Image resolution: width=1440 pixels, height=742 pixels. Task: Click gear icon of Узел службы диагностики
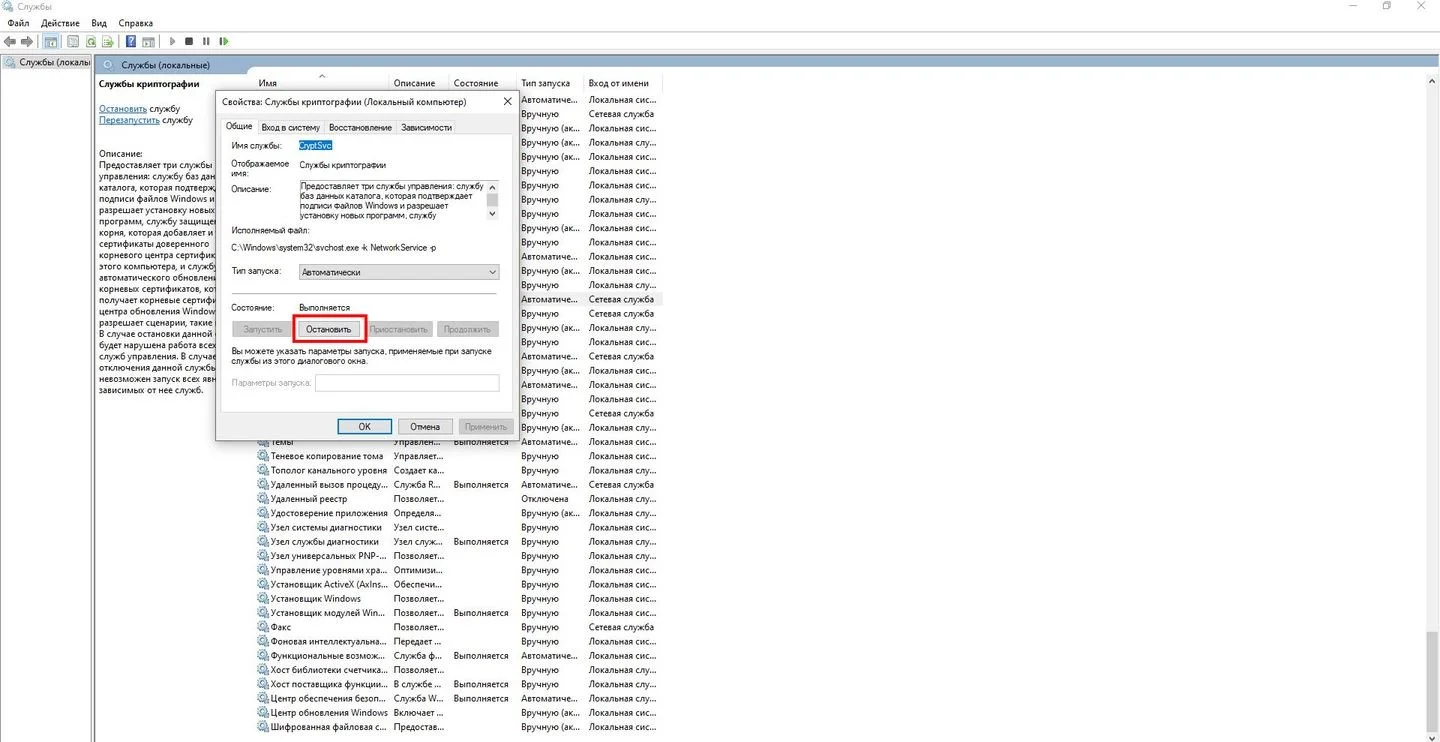(x=263, y=541)
